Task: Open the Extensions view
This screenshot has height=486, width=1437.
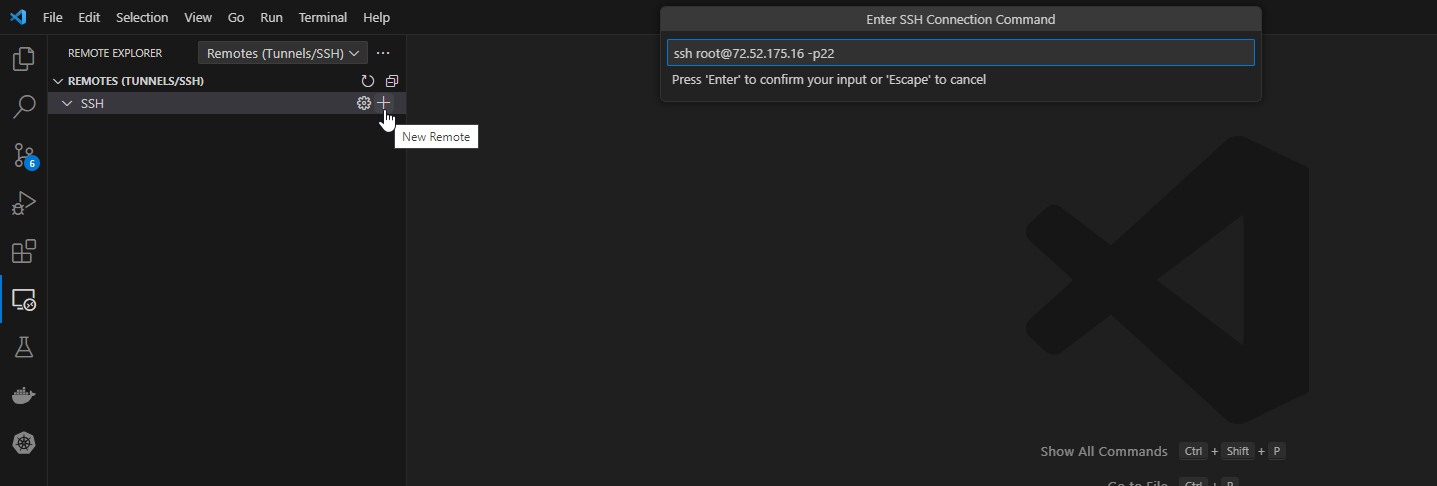Action: tap(23, 251)
